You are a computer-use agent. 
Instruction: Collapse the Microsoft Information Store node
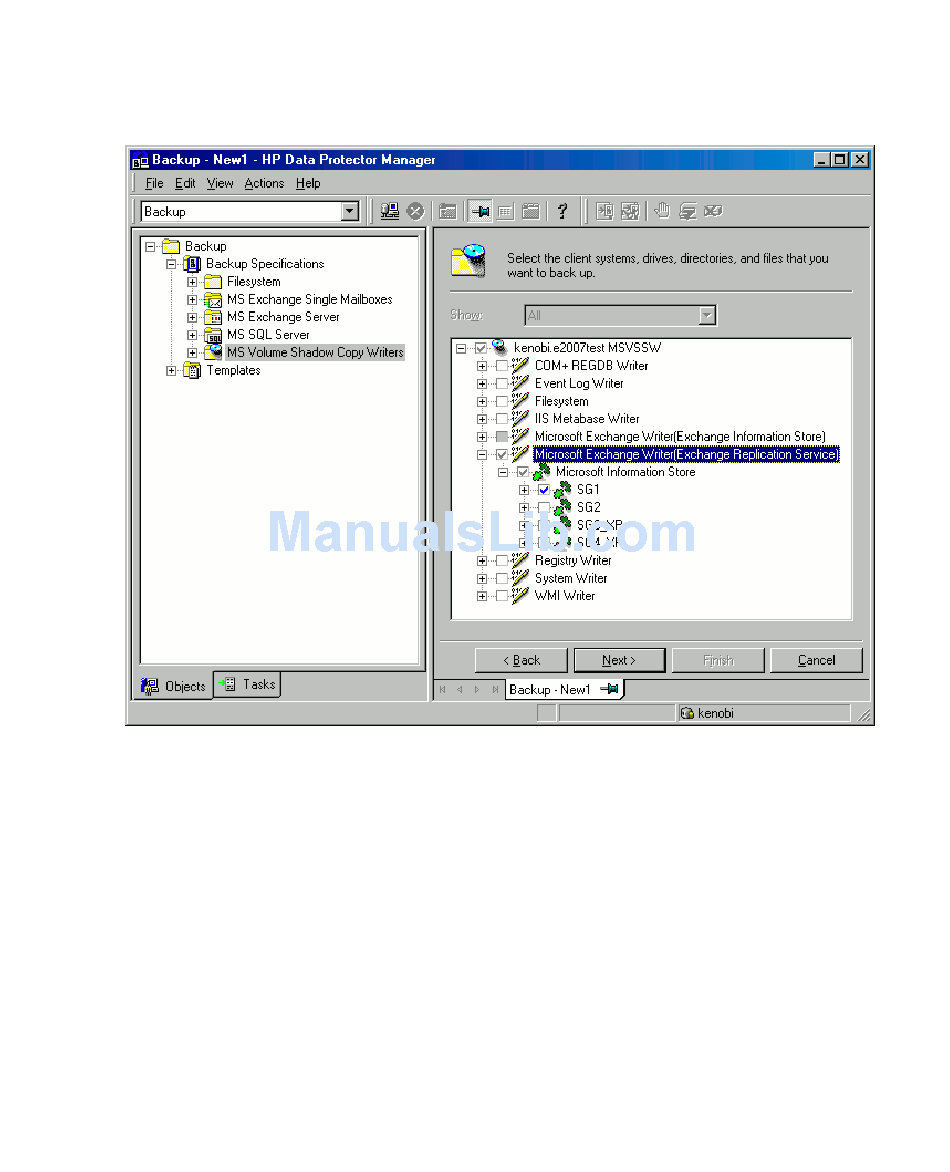click(x=503, y=472)
